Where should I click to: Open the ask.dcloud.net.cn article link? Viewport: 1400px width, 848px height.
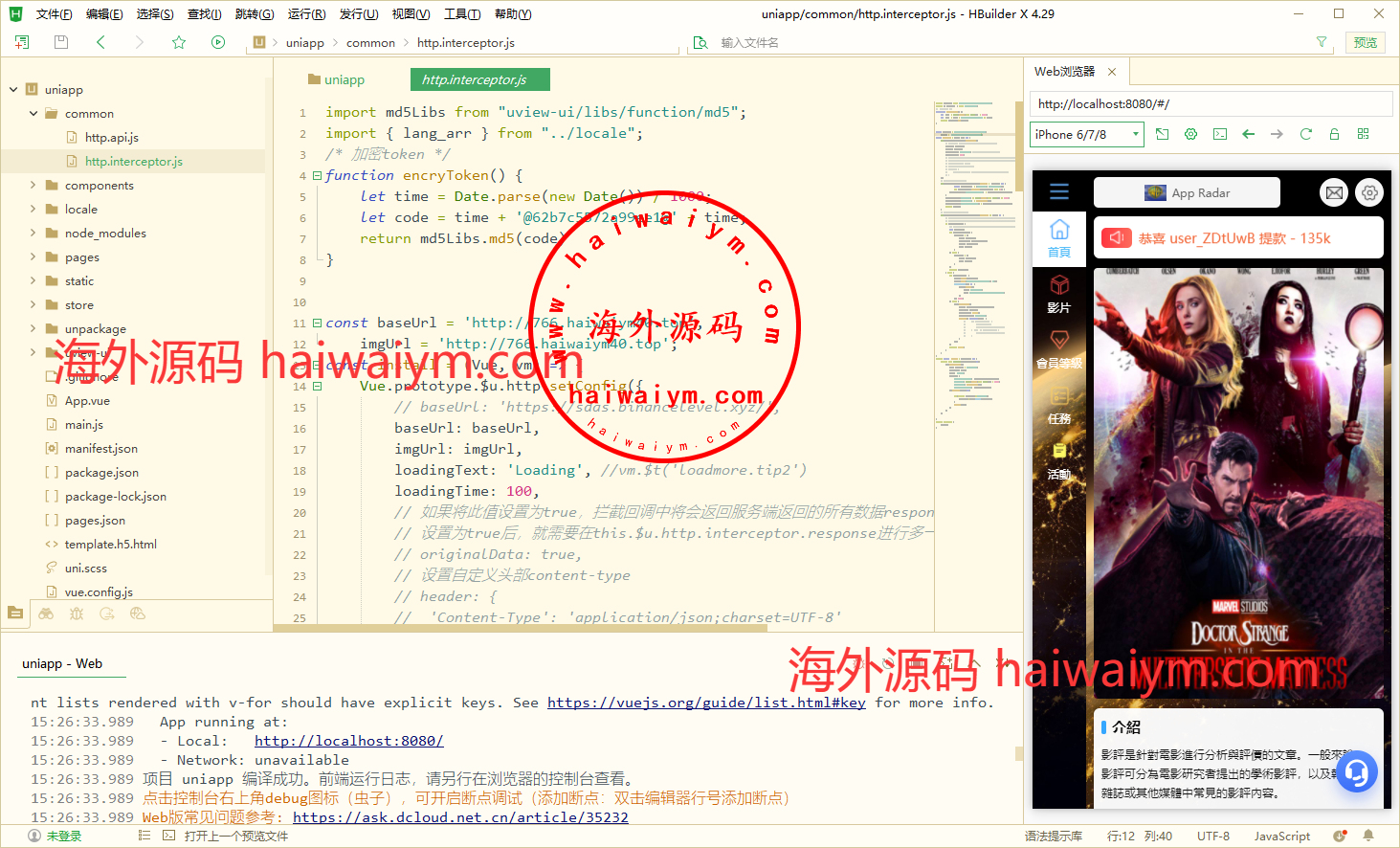tap(460, 817)
